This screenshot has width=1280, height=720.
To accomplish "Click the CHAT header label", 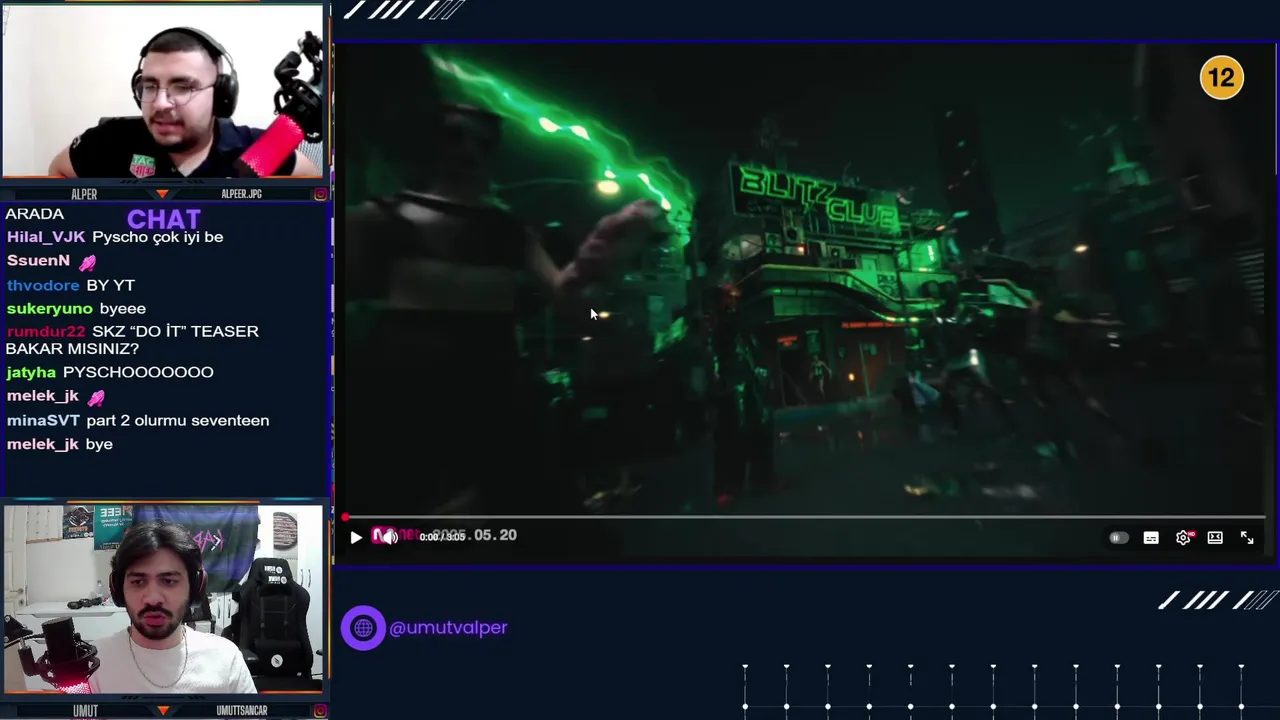I will [x=164, y=219].
